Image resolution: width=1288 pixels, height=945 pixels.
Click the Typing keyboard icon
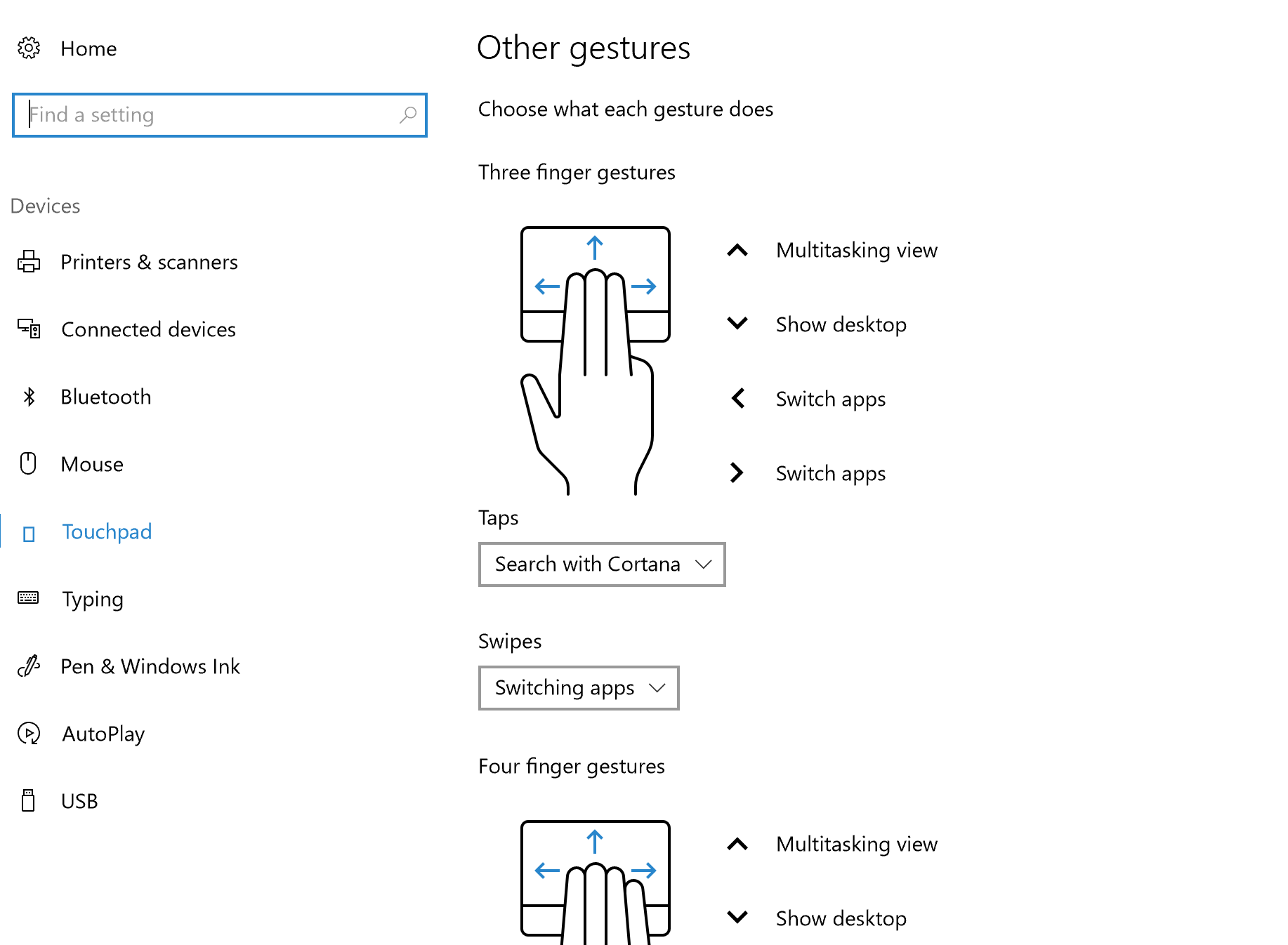pos(28,598)
